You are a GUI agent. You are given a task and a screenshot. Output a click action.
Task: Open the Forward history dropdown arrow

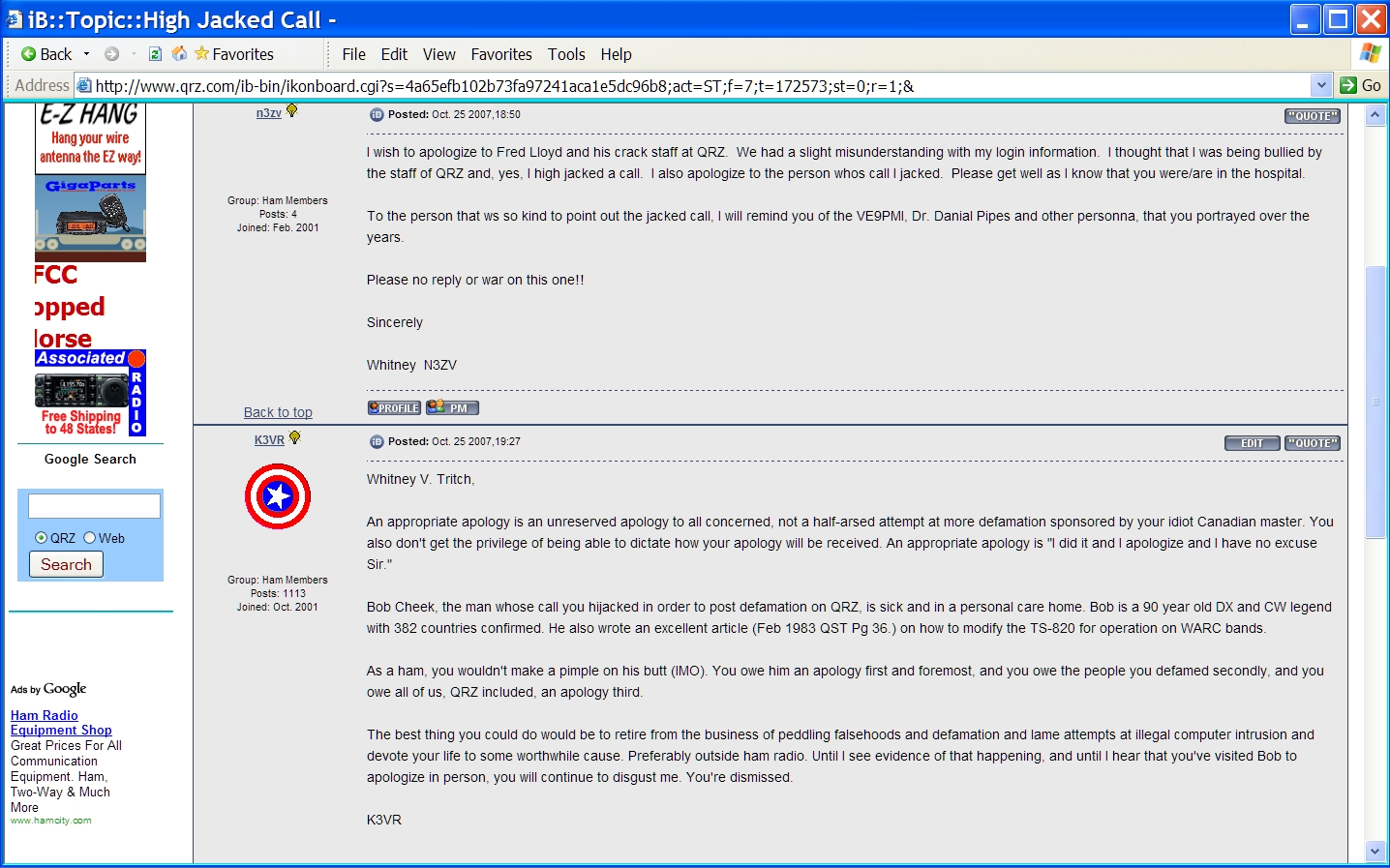point(134,54)
